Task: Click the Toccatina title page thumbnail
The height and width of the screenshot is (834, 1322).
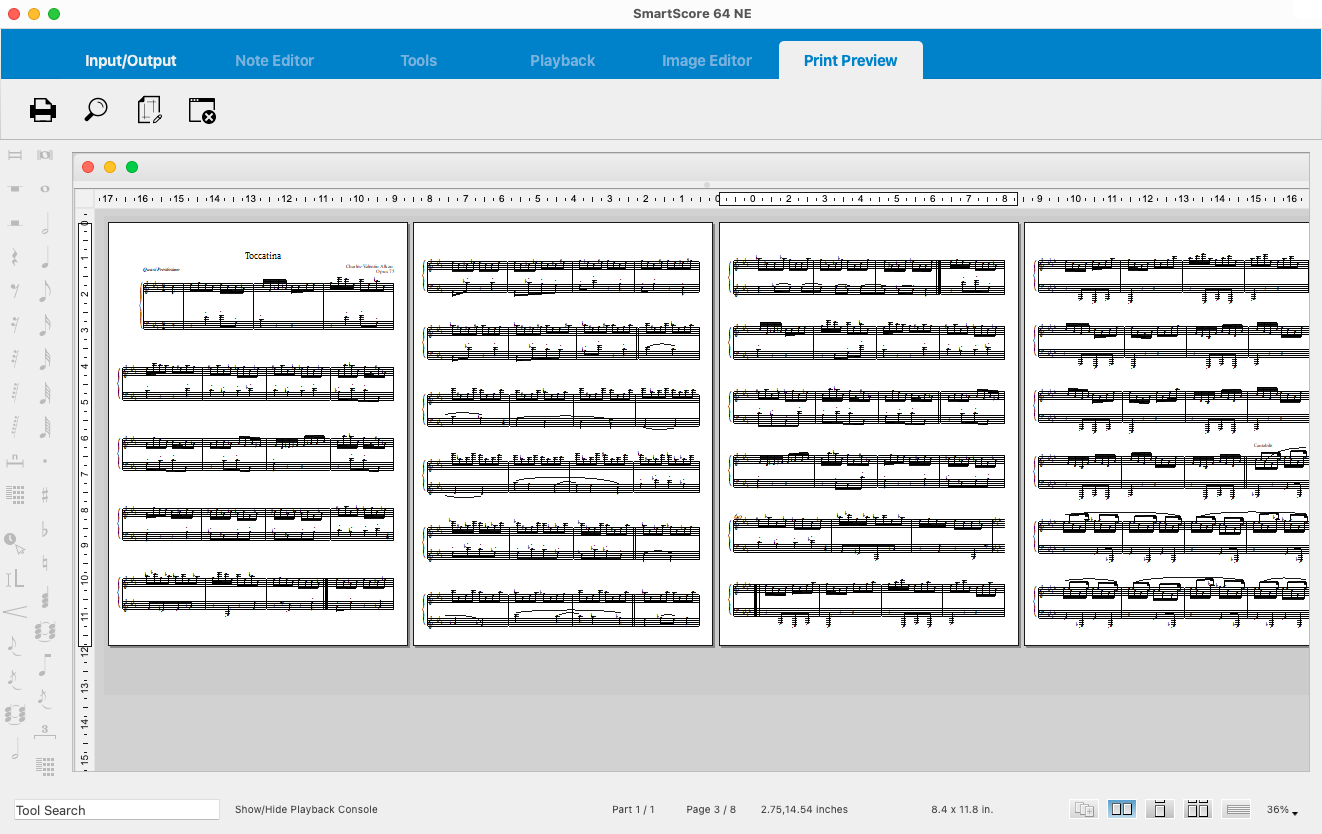Action: click(x=258, y=434)
